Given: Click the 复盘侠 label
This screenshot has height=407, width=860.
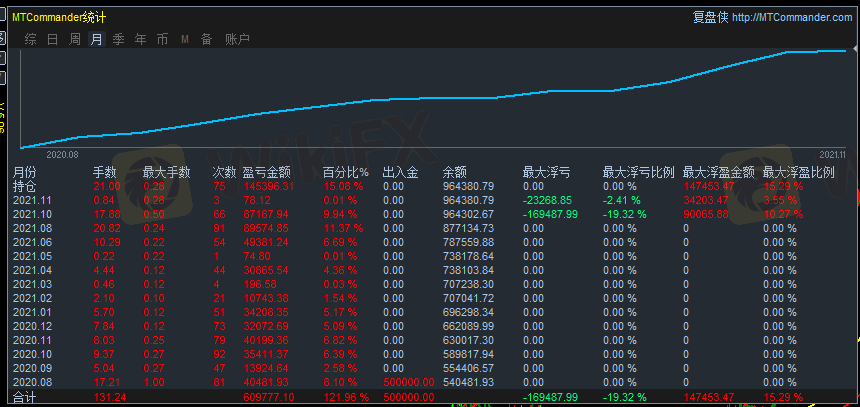Looking at the screenshot, I should pyautogui.click(x=710, y=17).
